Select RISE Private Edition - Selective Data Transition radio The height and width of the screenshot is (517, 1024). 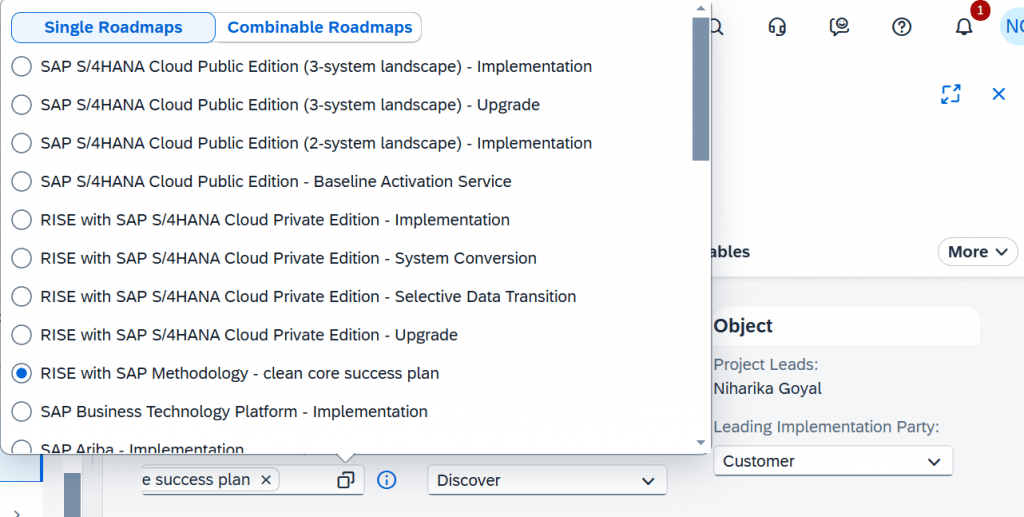click(x=22, y=296)
